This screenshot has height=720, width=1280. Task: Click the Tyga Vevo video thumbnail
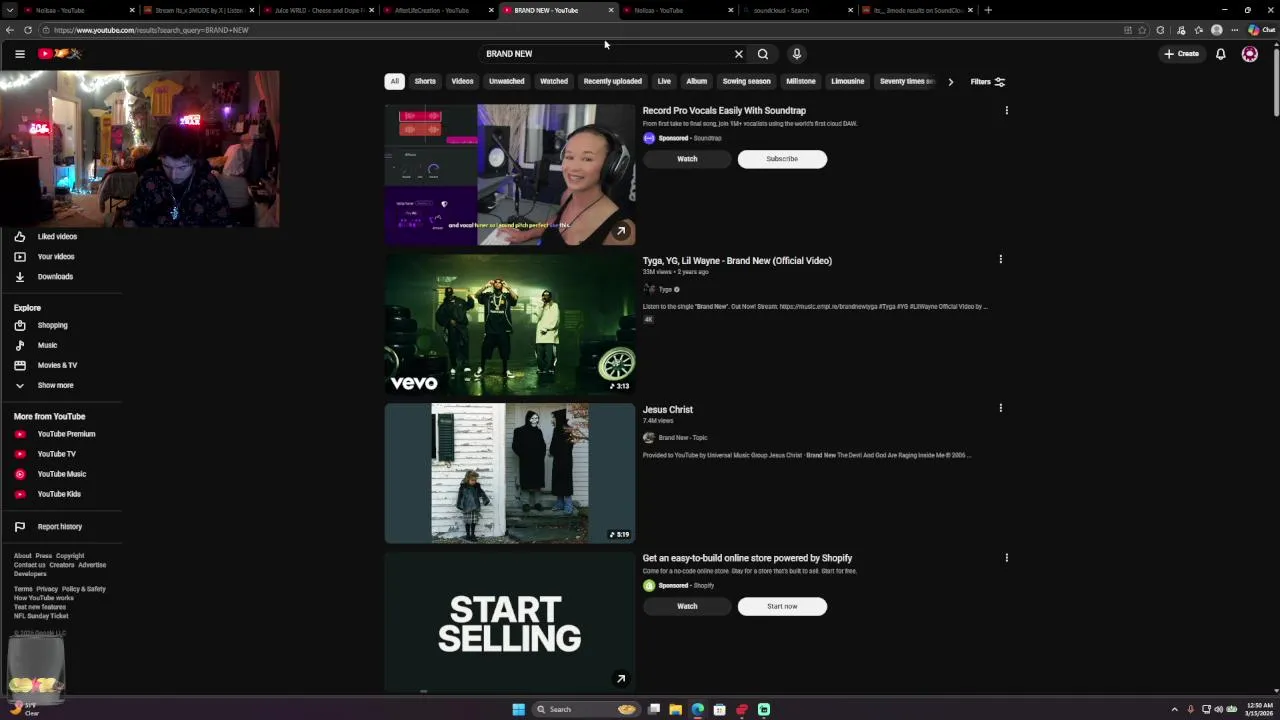pyautogui.click(x=510, y=324)
